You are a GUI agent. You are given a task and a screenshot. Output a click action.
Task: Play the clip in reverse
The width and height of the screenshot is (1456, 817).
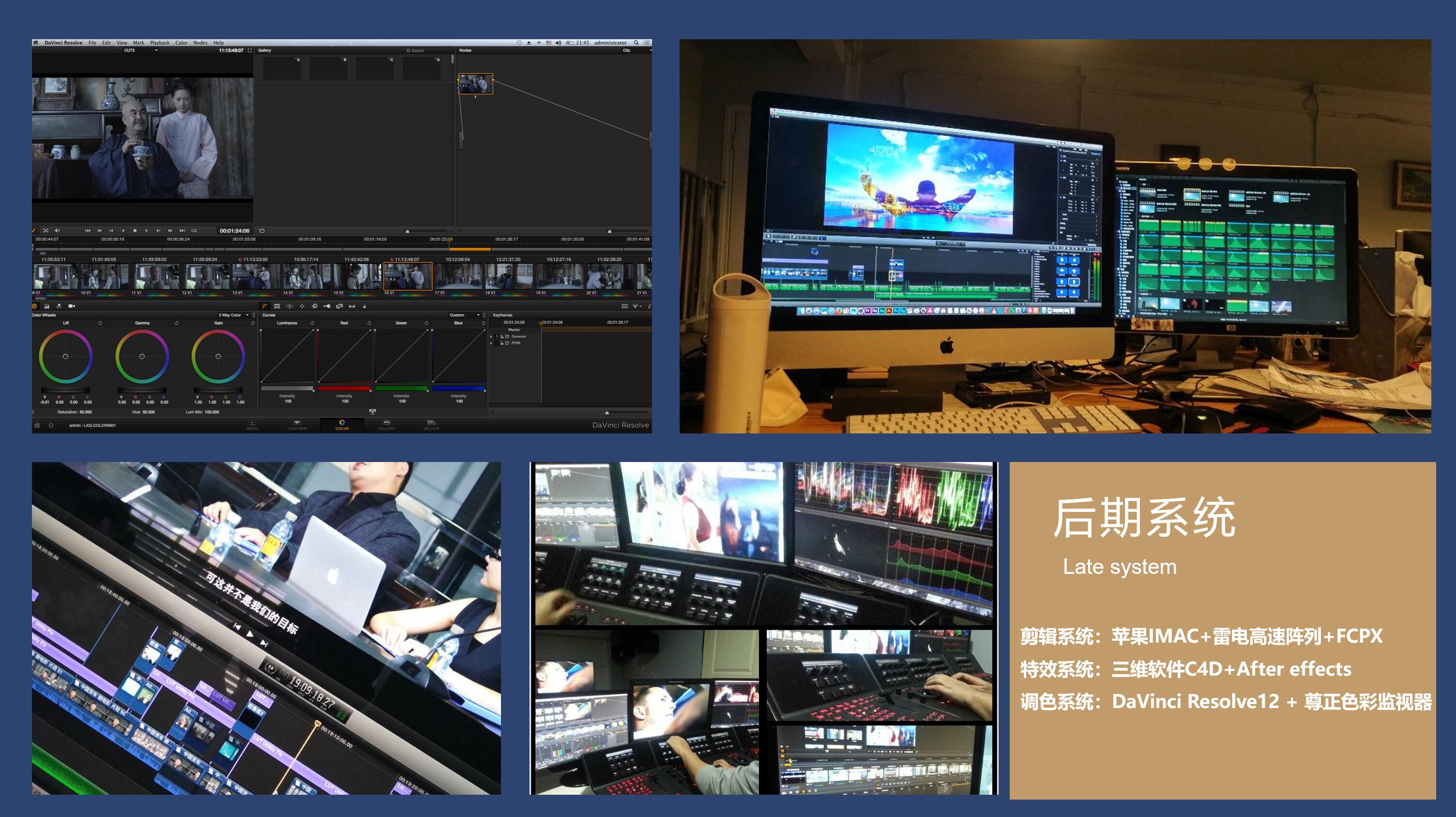123,231
